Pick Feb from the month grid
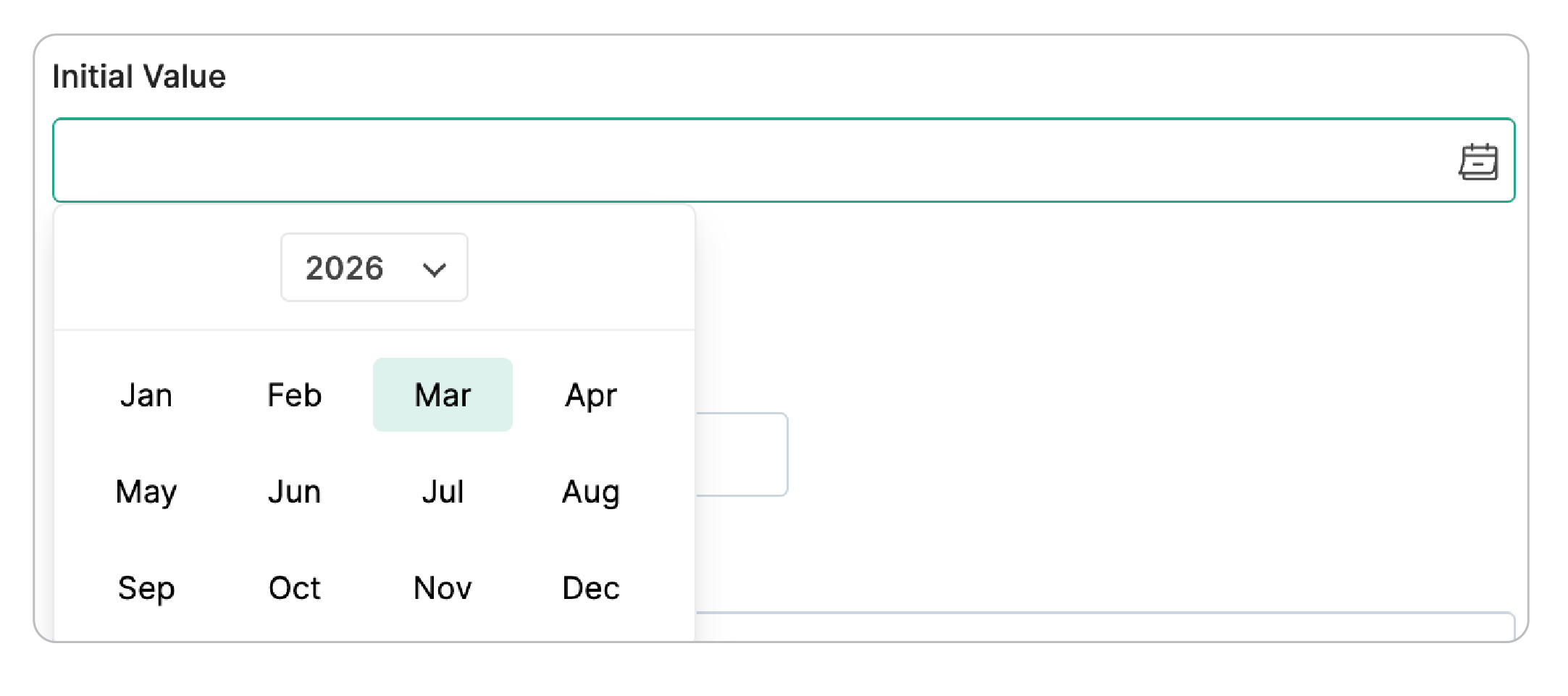Screen dimensions: 1568x696 point(294,395)
